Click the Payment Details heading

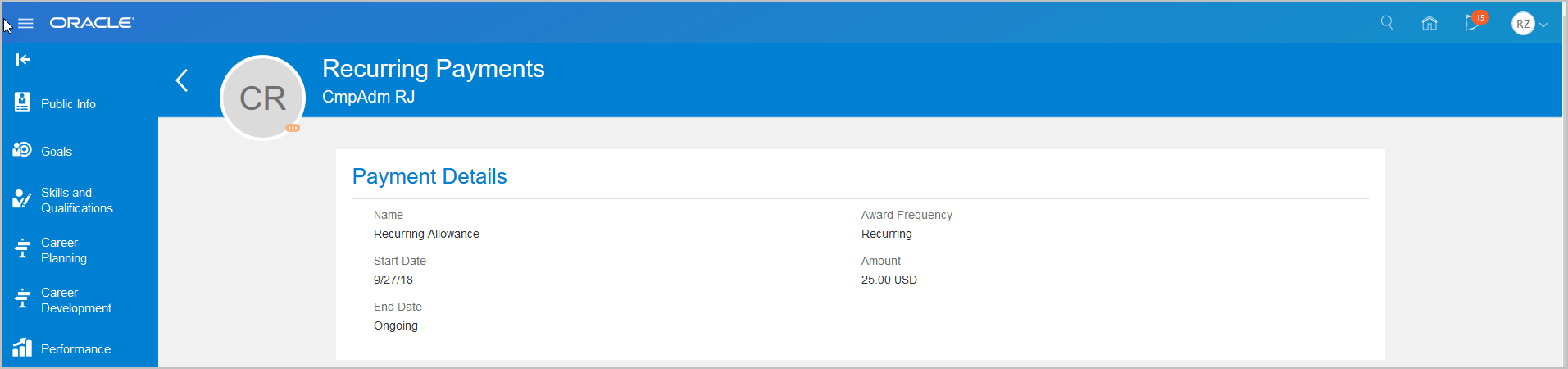click(429, 176)
